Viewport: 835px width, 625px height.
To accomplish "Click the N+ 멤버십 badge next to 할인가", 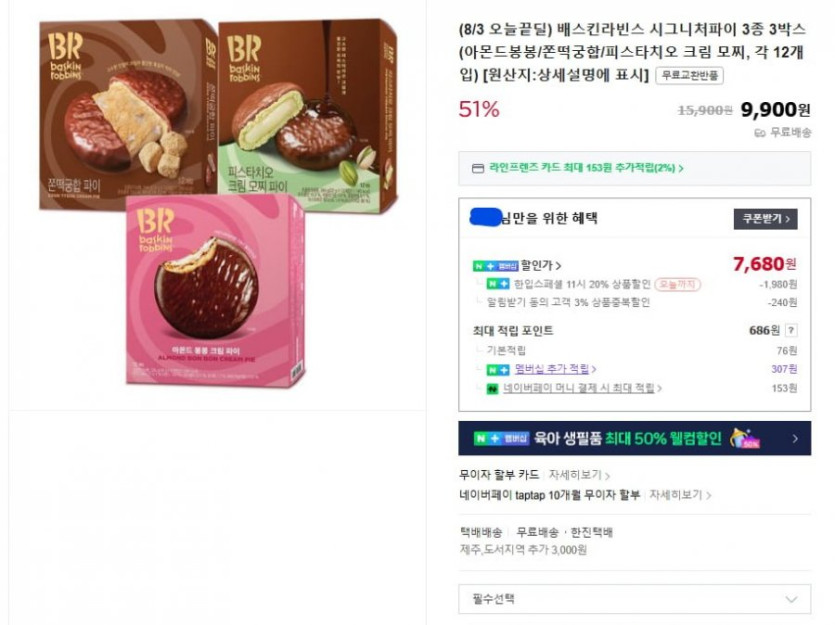I will (495, 266).
